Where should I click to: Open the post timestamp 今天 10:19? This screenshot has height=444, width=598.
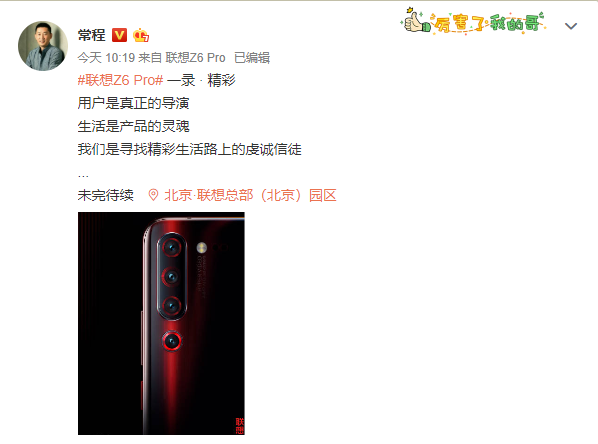click(106, 58)
